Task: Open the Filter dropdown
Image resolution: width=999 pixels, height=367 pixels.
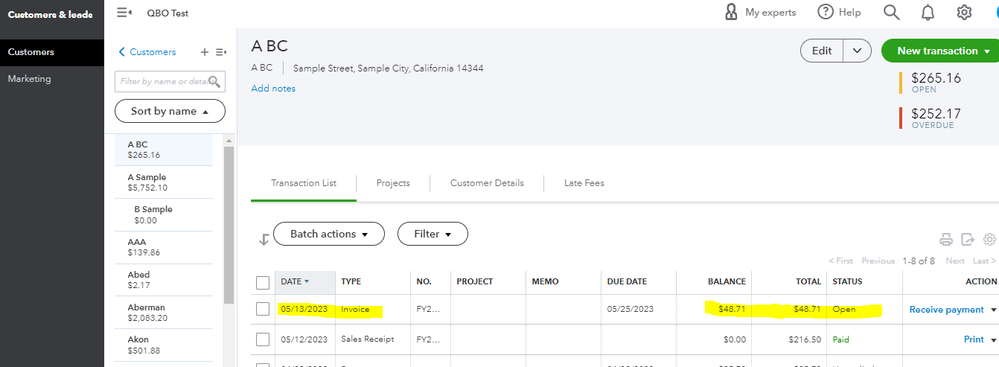Action: click(433, 234)
